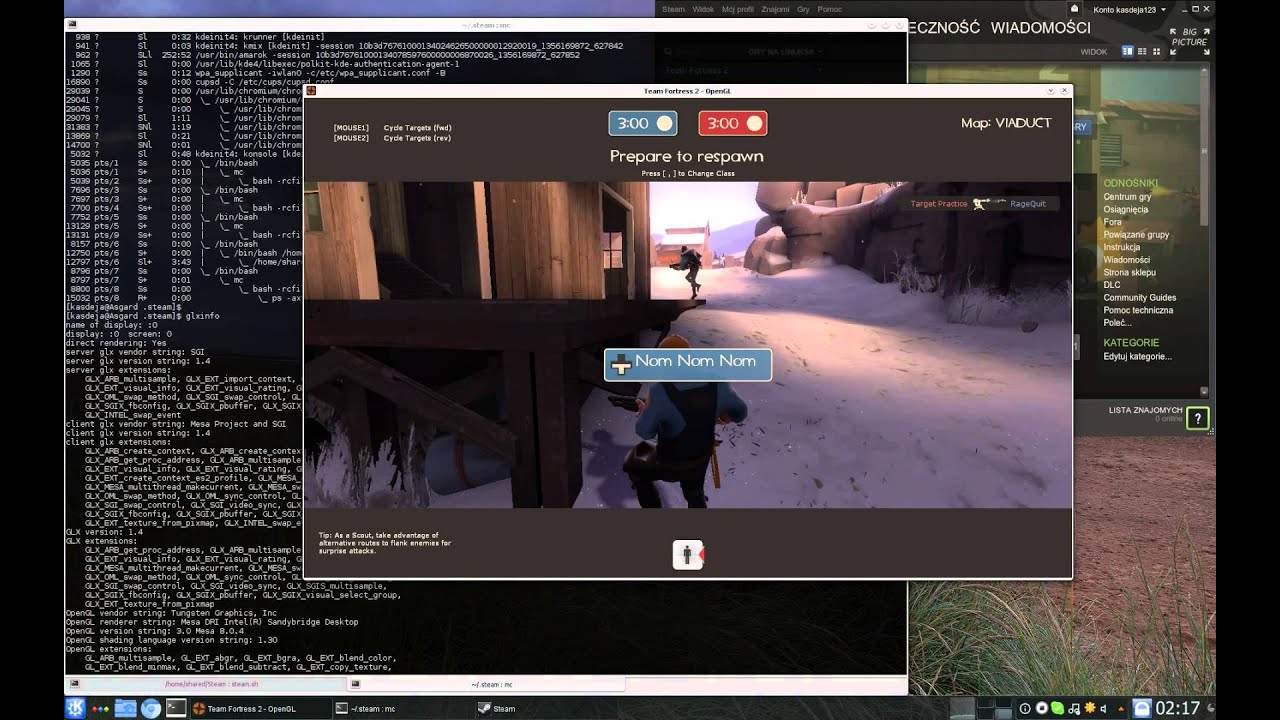Open the Centrum gry link
The image size is (1280, 720).
point(1127,197)
